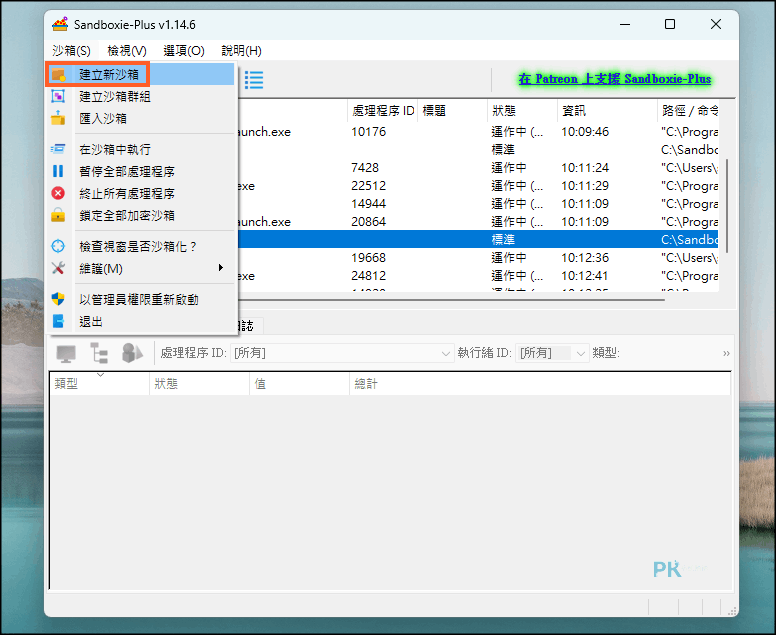Select 匯入沙箱 menu entry
Image resolution: width=776 pixels, height=635 pixels.
pyautogui.click(x=141, y=118)
